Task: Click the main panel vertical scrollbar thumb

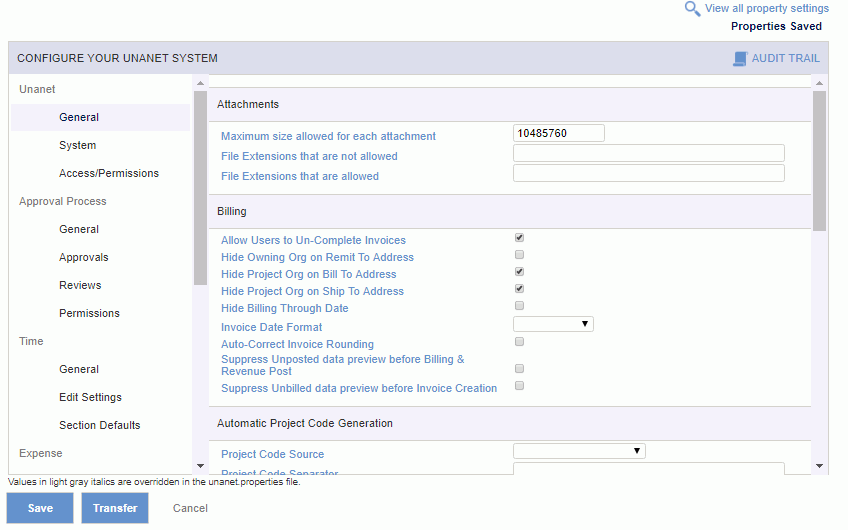Action: click(819, 161)
